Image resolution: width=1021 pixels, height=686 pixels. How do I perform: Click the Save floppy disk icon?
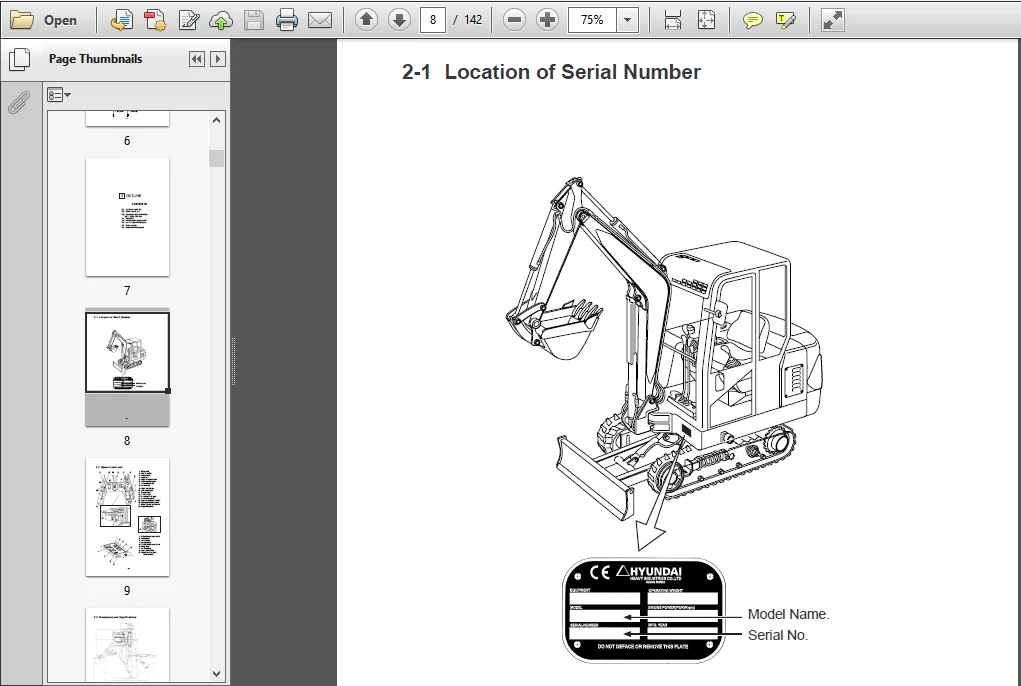(254, 20)
